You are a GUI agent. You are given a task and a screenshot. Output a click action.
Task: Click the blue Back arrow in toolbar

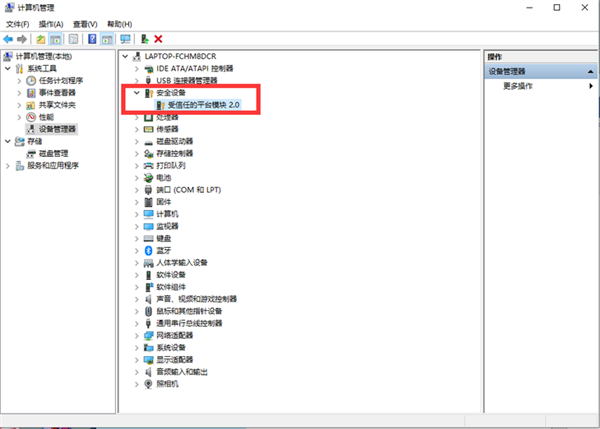coord(8,39)
